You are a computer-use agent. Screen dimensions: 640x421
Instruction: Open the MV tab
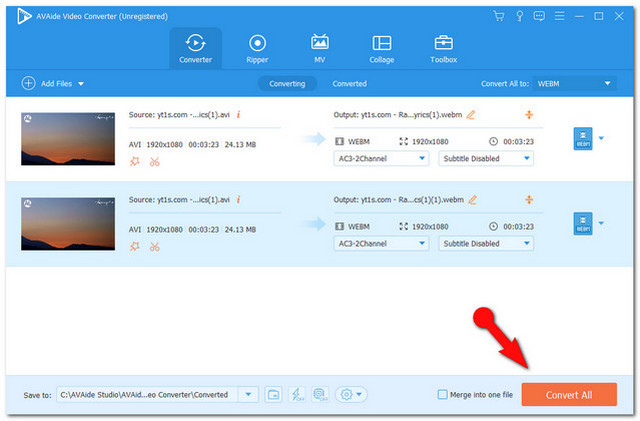[x=320, y=48]
